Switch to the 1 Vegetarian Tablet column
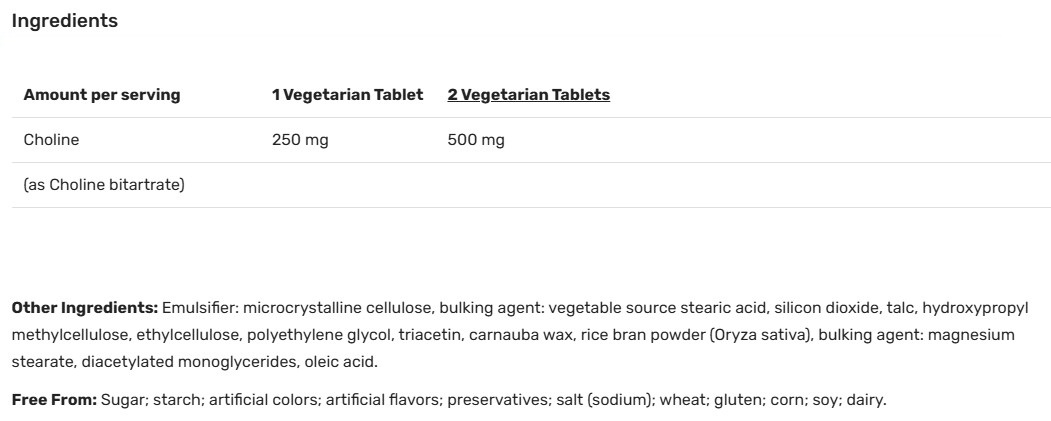The height and width of the screenshot is (421, 1051). tap(347, 95)
